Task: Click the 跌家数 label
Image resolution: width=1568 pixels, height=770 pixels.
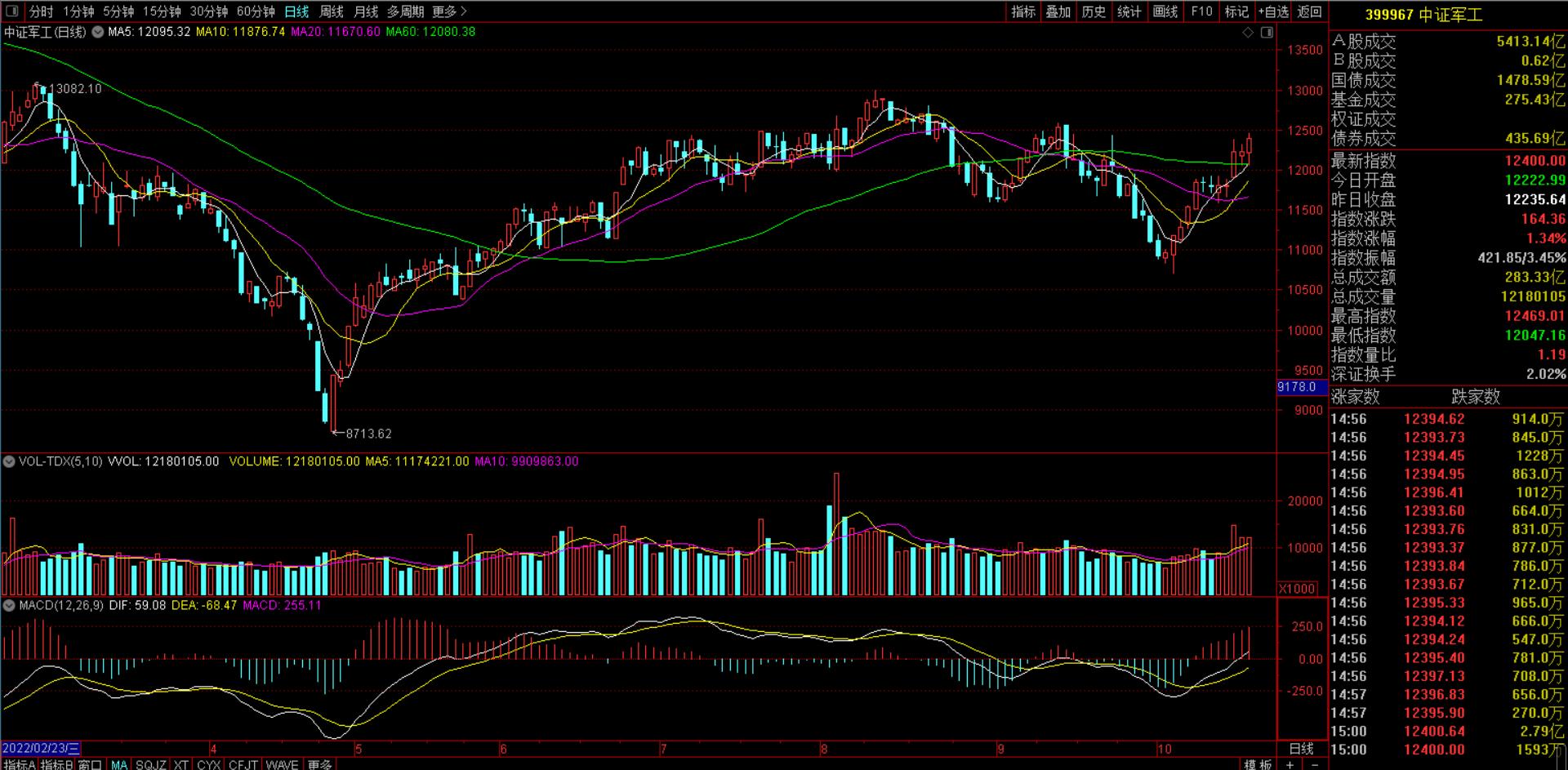Action: (1476, 397)
